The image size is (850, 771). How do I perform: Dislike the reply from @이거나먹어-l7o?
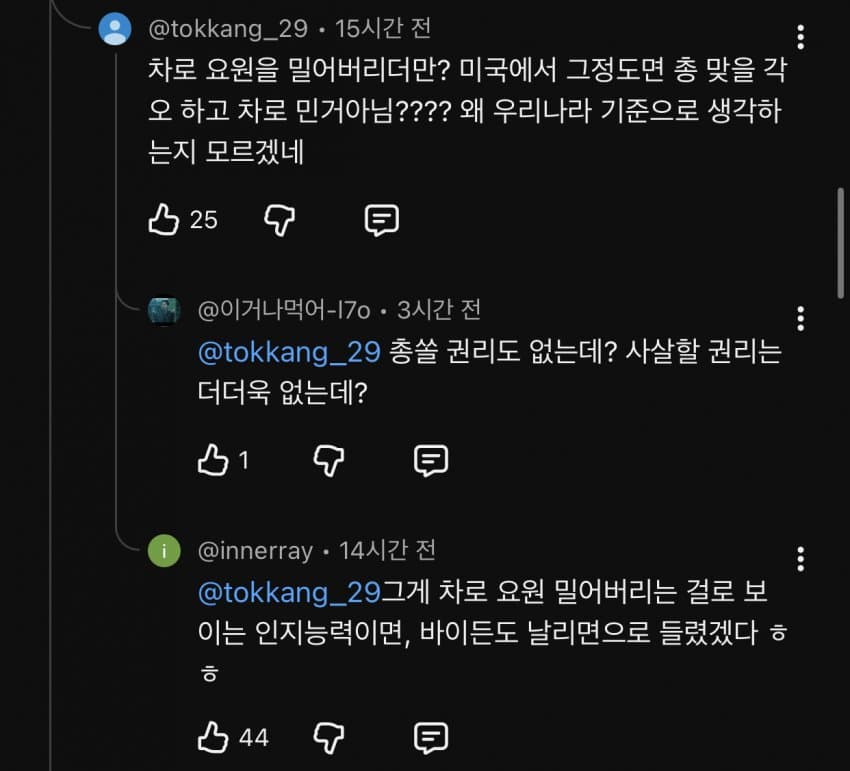coord(329,460)
